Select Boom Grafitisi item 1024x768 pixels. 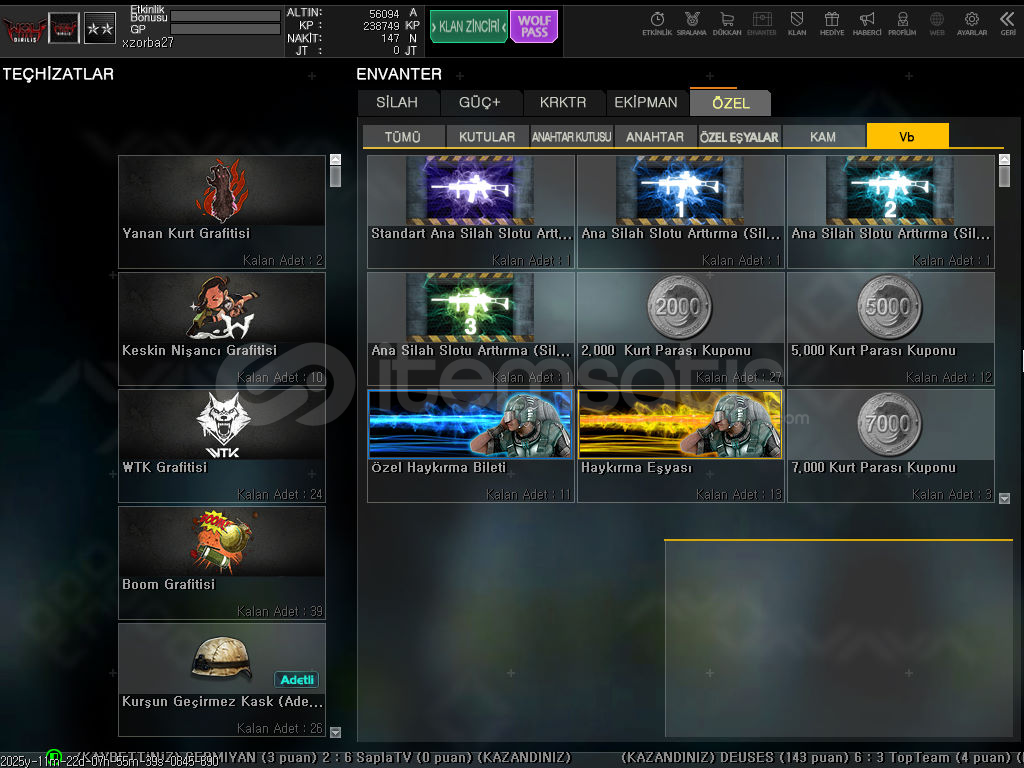point(221,562)
